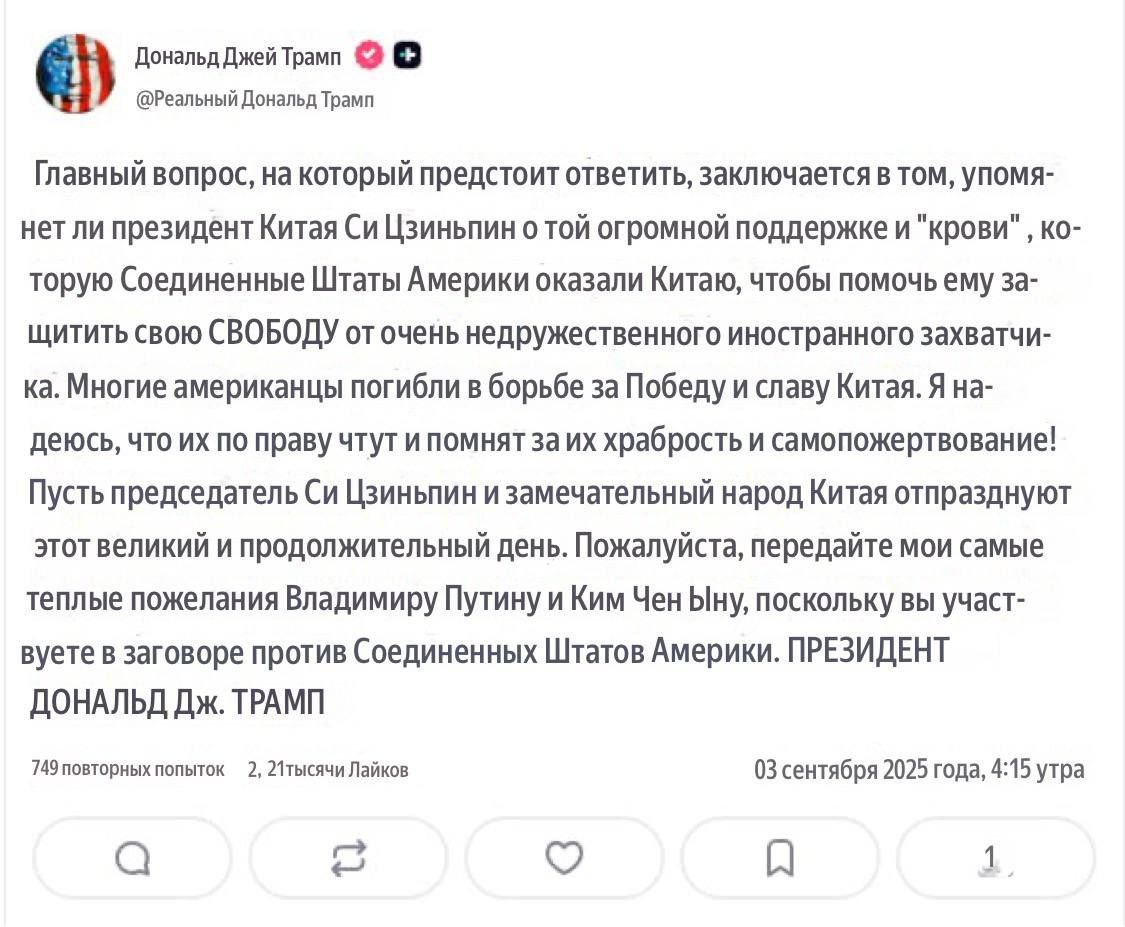Click the handle @Реальный Дональд Трамп
1125x927 pixels.
[255, 99]
